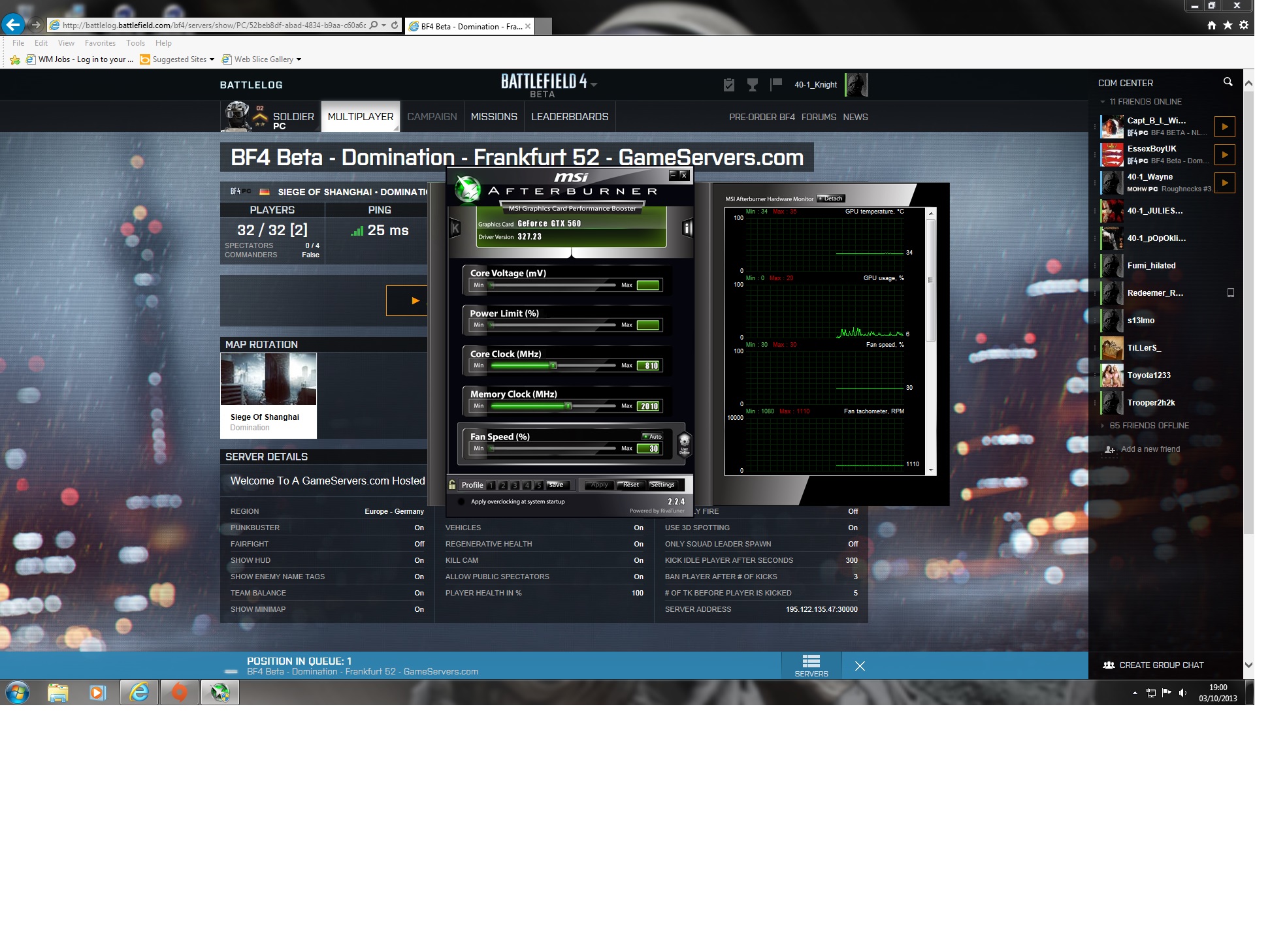Open the Battlefield 4 game selector dropdown

click(x=593, y=84)
